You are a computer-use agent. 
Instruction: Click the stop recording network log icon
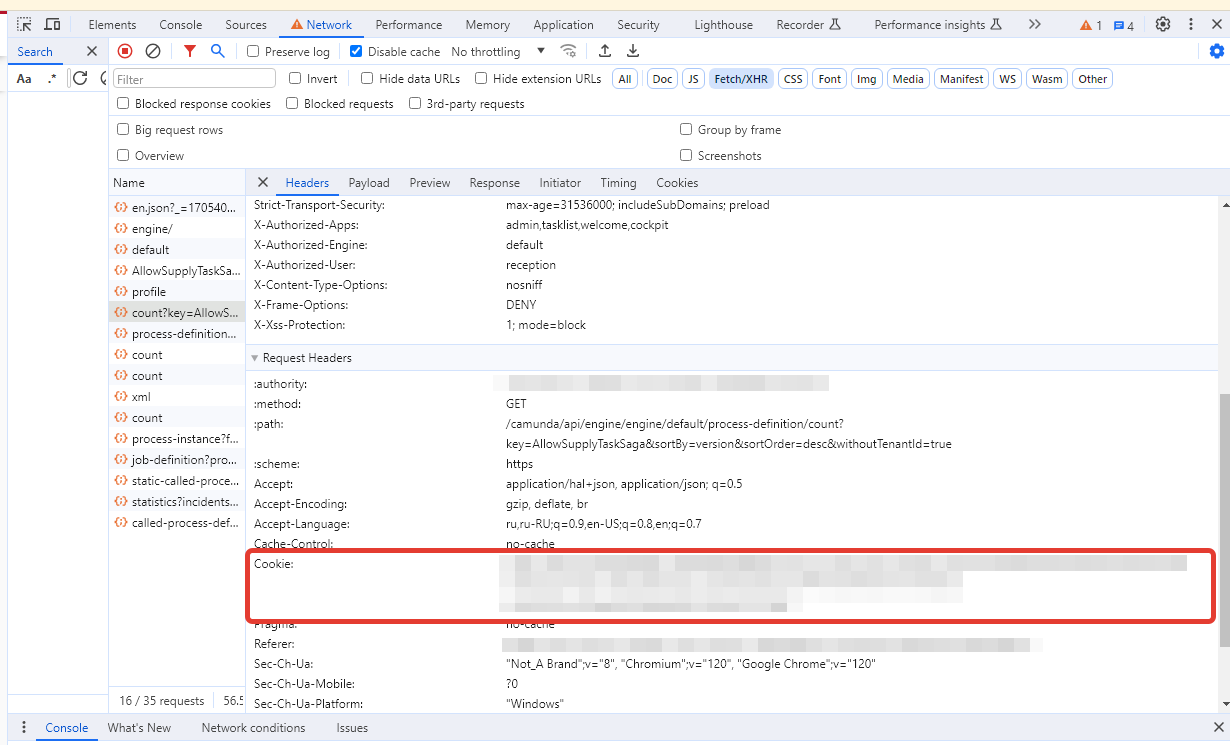(125, 51)
